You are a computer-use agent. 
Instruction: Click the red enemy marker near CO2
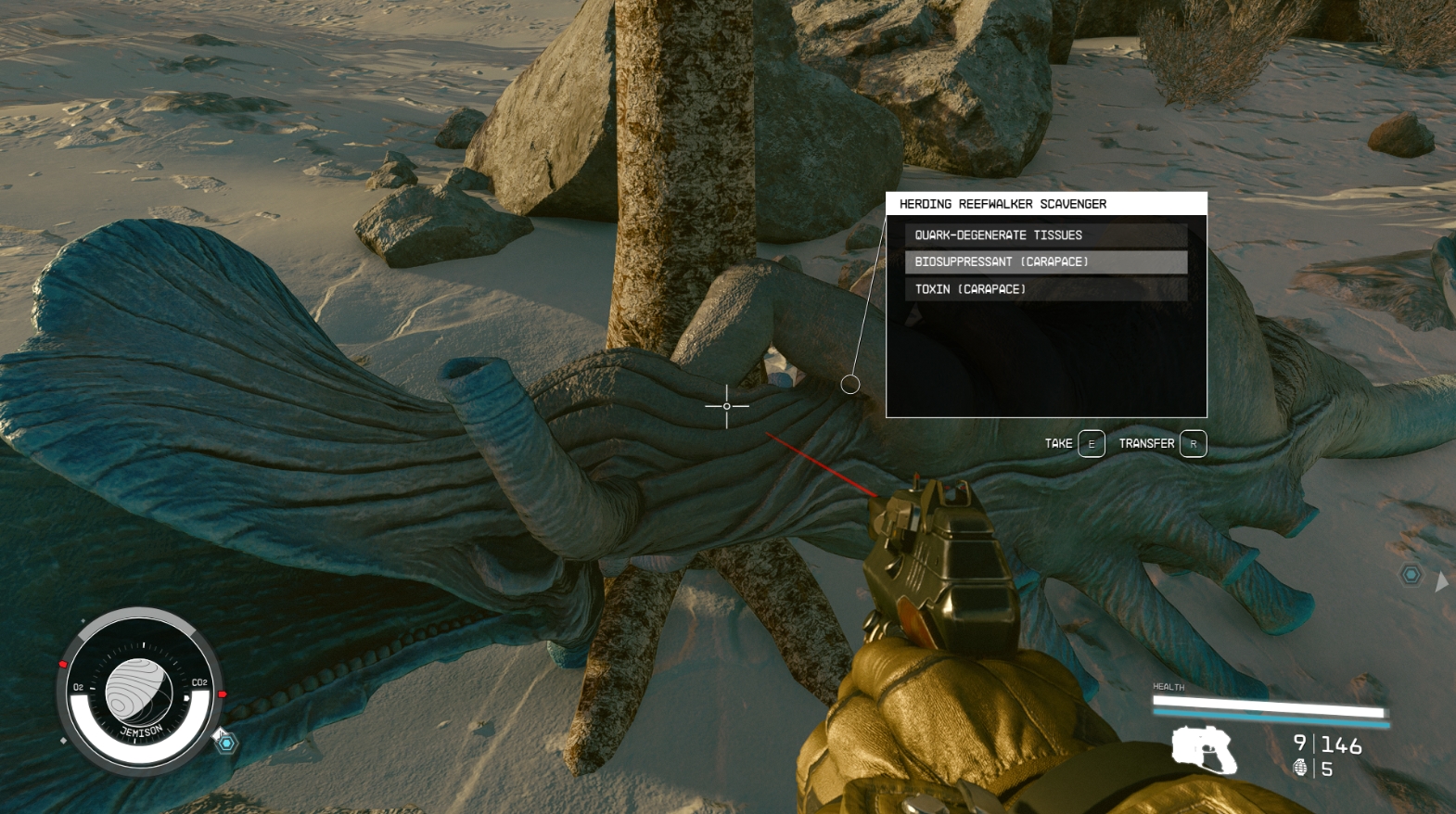pyautogui.click(x=222, y=693)
